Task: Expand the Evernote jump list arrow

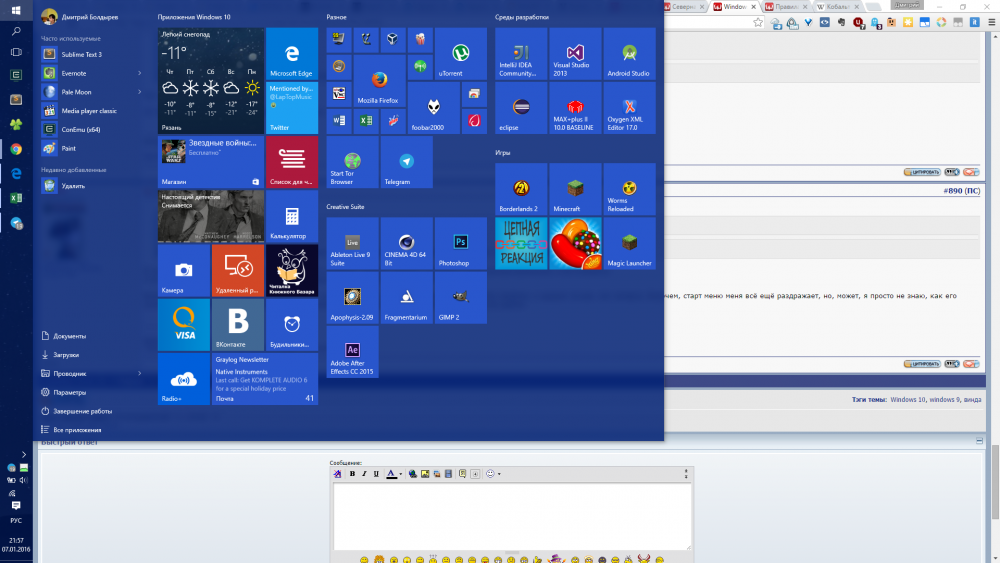Action: pos(140,73)
